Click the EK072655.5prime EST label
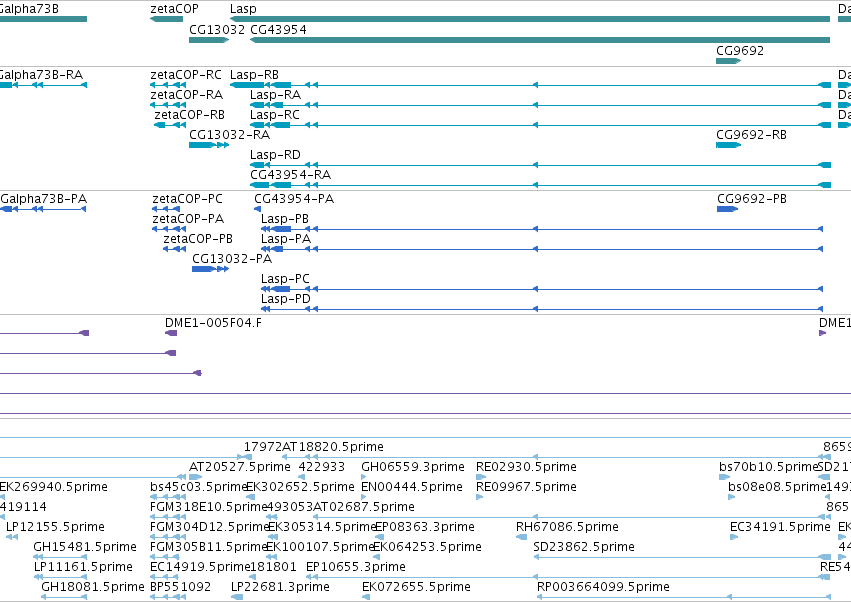 tap(416, 587)
